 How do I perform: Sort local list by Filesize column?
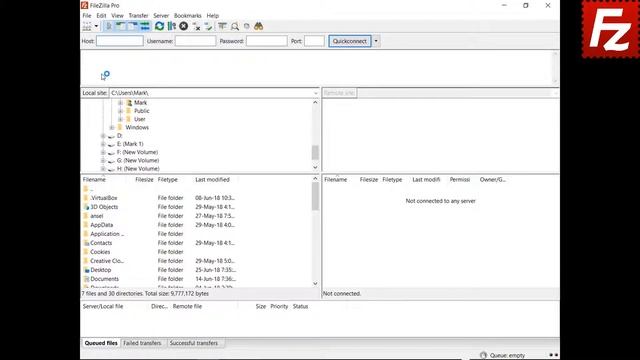coord(144,180)
